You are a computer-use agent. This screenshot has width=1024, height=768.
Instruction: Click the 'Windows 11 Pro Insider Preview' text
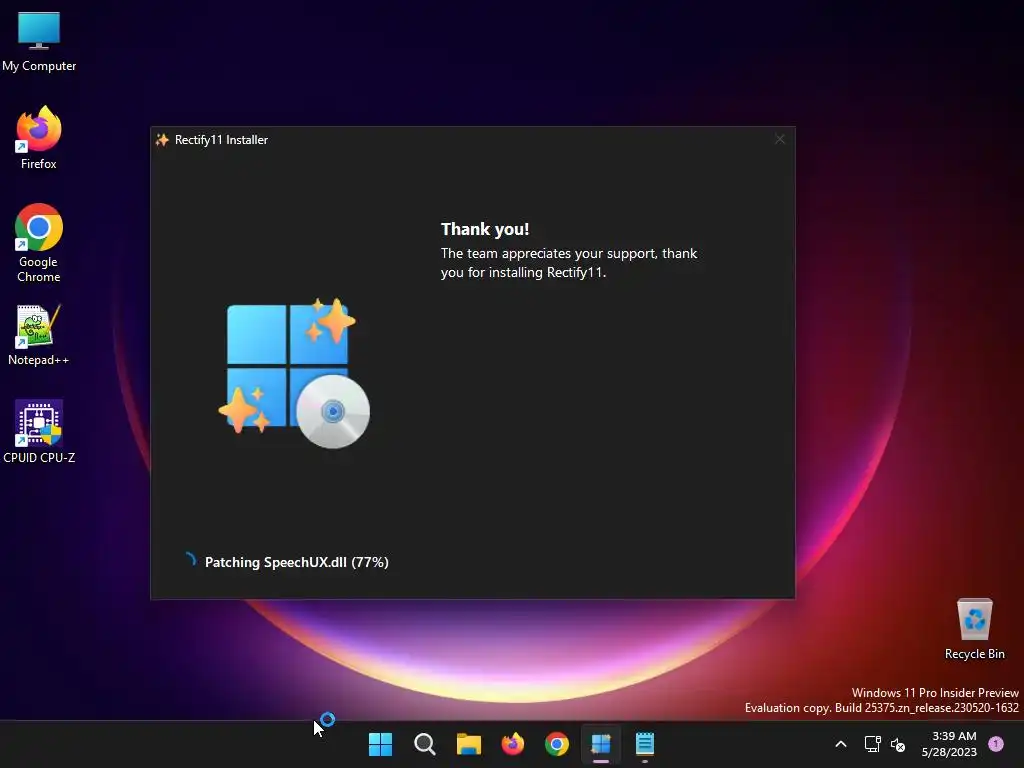tap(935, 693)
